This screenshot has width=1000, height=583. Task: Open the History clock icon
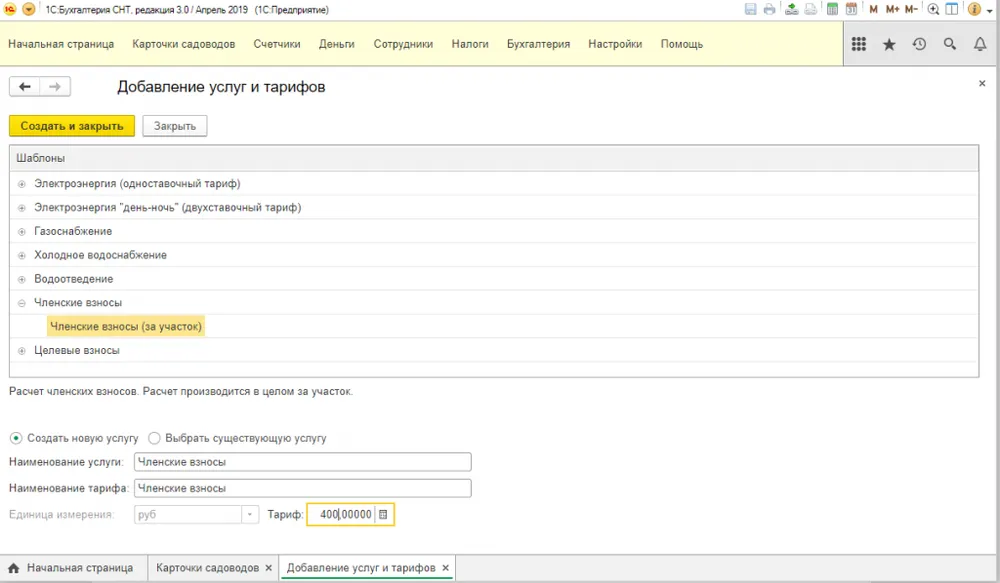[x=919, y=43]
